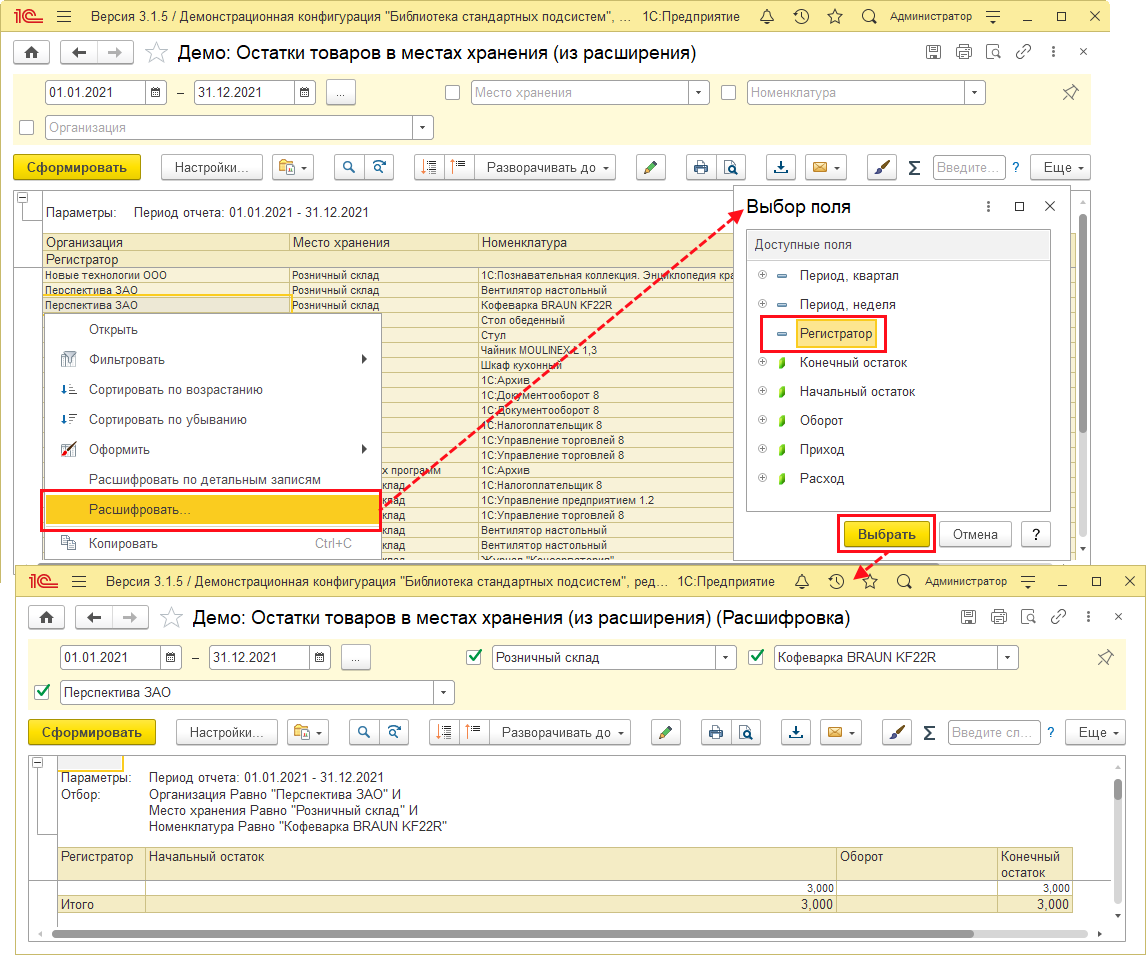Screen dimensions: 1148x957
Task: Get link chain icon in top window header
Action: coord(1023,52)
